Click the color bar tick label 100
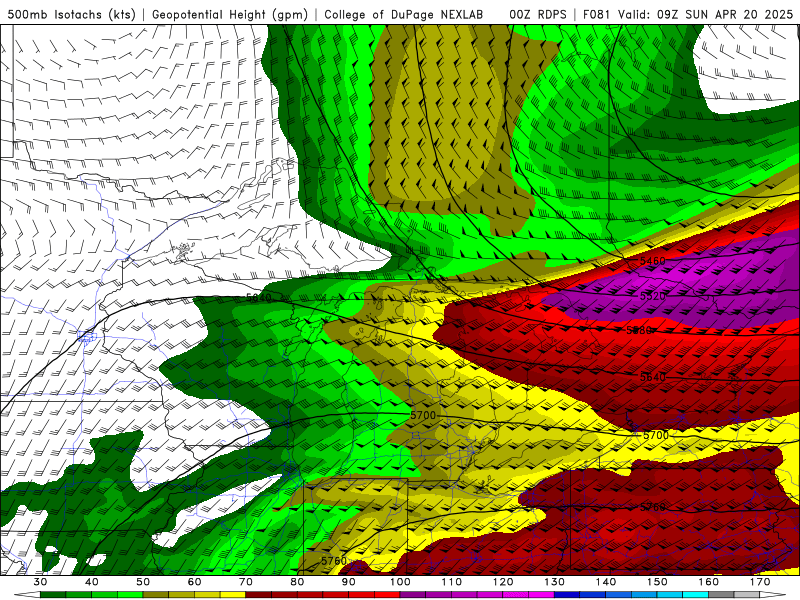 pos(400,582)
